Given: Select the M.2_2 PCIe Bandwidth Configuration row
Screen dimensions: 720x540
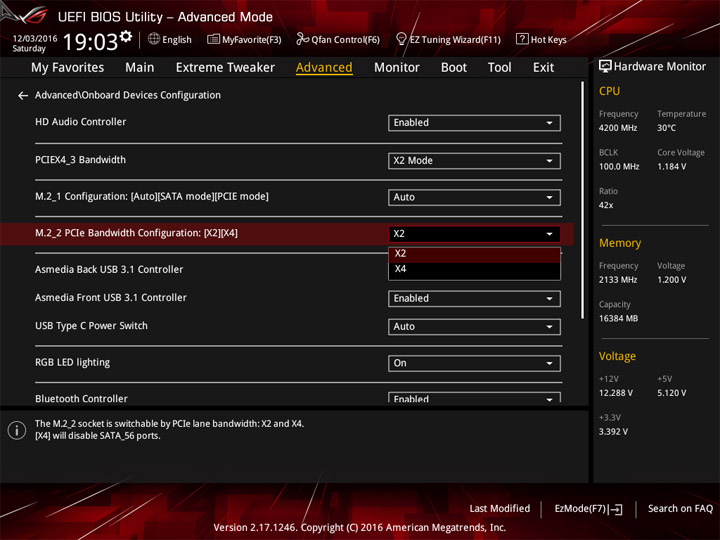Looking at the screenshot, I should [287, 234].
